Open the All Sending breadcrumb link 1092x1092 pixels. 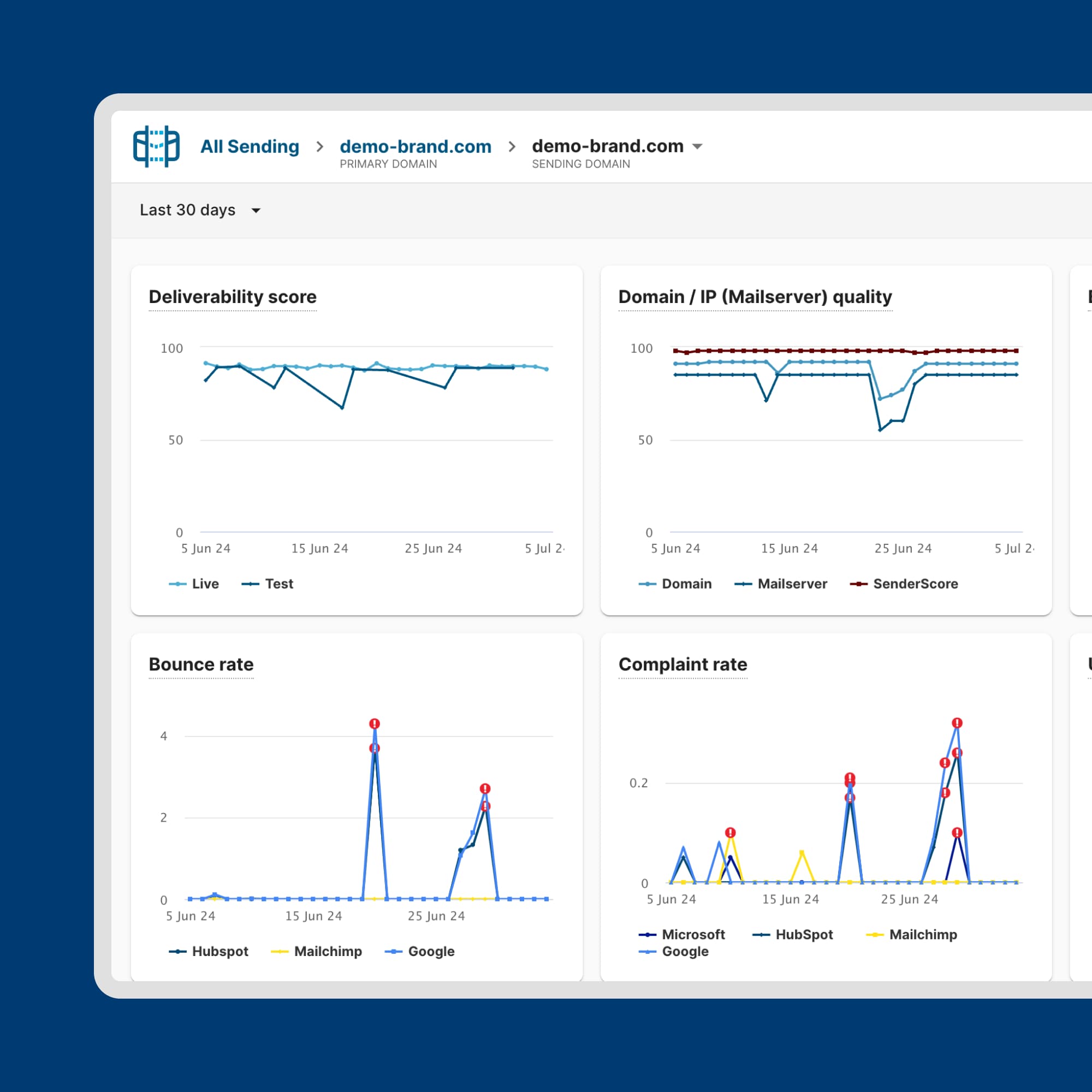coord(250,147)
